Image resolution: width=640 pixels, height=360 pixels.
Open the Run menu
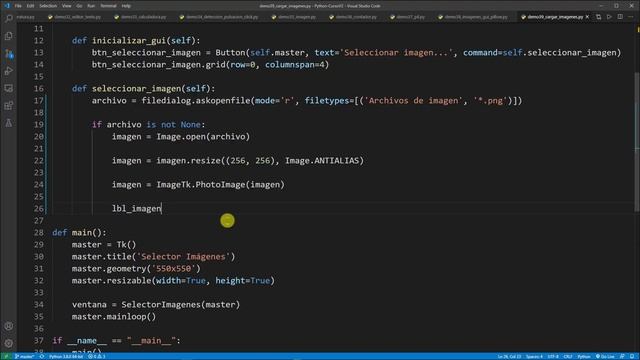91,6
